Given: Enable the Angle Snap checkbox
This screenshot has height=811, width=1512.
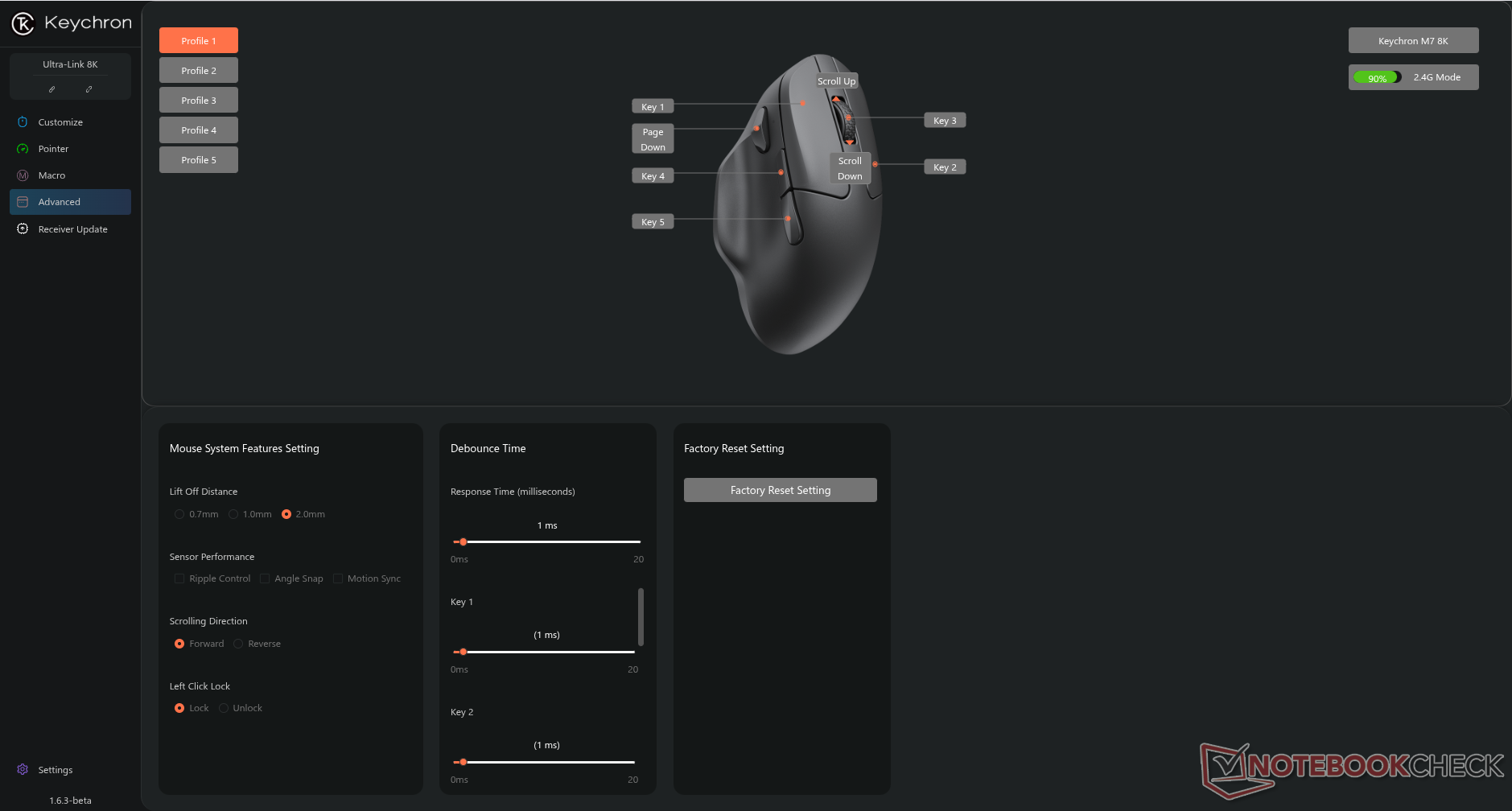Looking at the screenshot, I should coord(265,578).
